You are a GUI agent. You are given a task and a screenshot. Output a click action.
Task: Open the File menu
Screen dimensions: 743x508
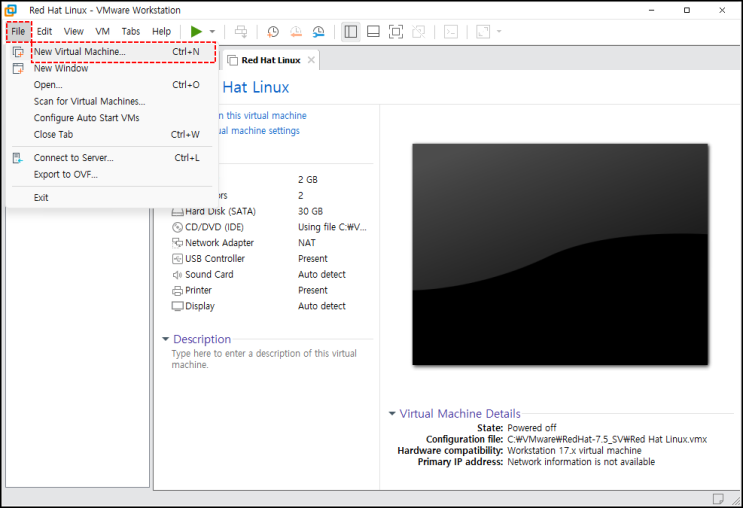pyautogui.click(x=18, y=31)
